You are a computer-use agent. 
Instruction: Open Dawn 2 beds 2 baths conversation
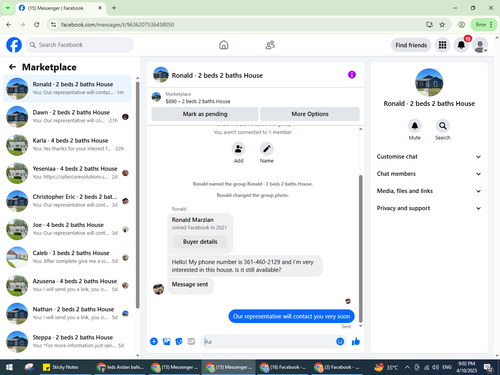coord(67,116)
